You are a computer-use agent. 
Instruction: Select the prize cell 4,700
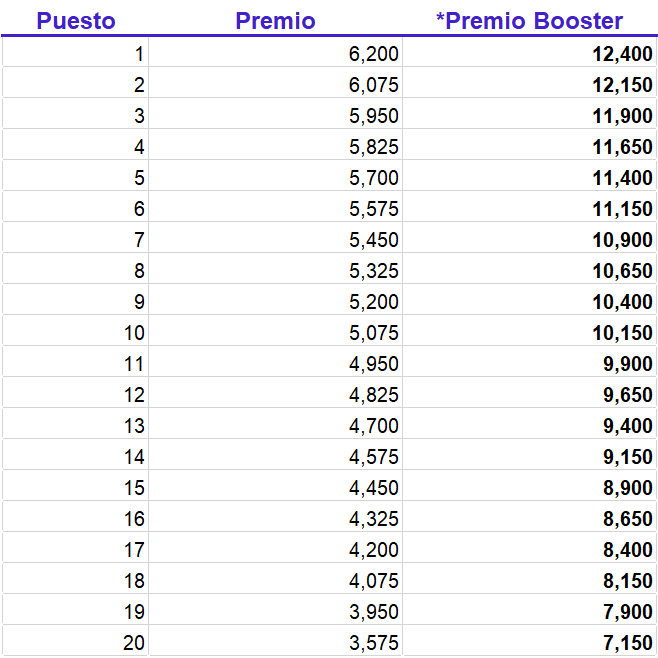click(x=275, y=424)
